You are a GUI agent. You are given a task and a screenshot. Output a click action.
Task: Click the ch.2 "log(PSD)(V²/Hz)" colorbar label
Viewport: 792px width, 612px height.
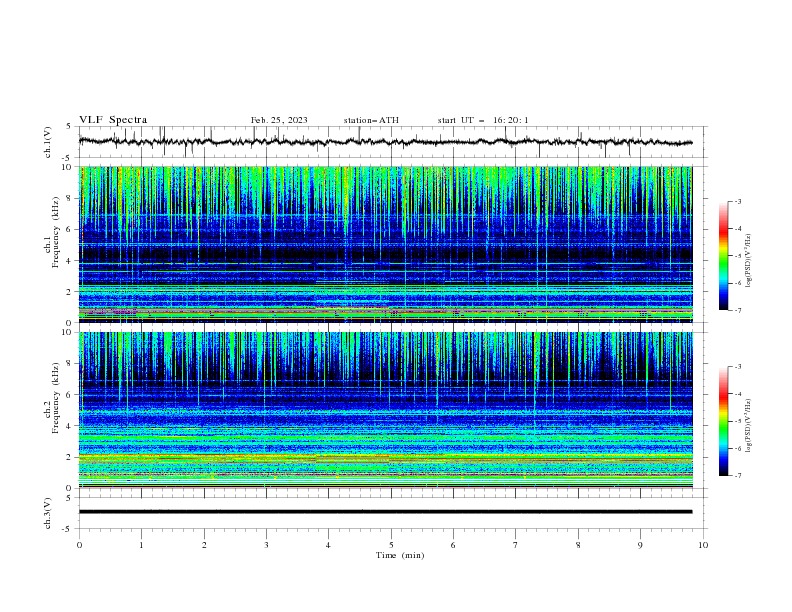pos(748,426)
